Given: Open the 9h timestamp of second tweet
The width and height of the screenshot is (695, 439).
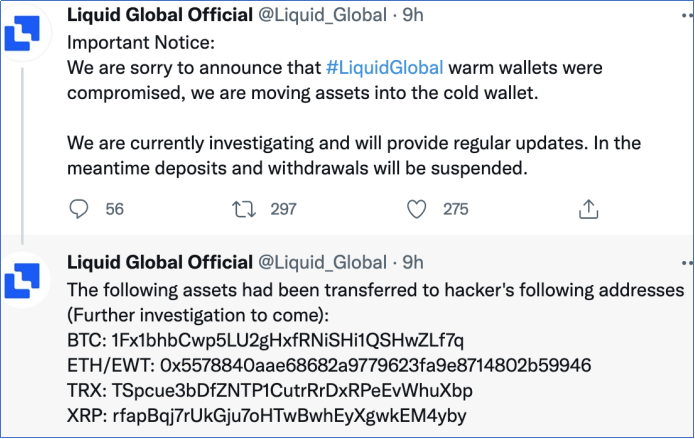Looking at the screenshot, I should click(413, 263).
